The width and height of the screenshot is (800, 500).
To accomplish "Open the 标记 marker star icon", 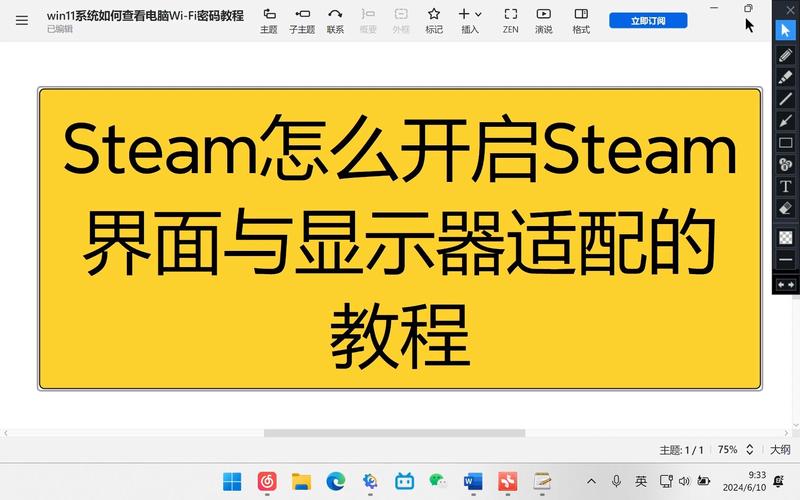I will 434,14.
